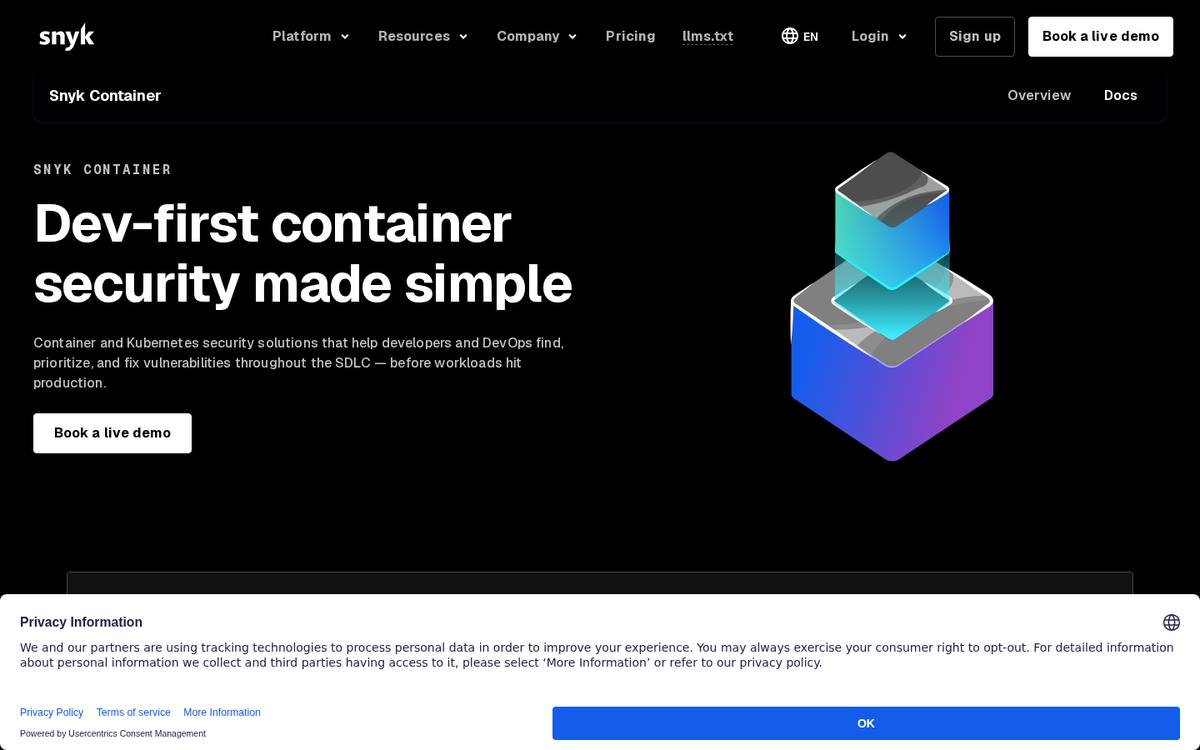Click the 'SNYK CONTAINER' eyebrow label
The width and height of the screenshot is (1200, 750).
[x=102, y=169]
